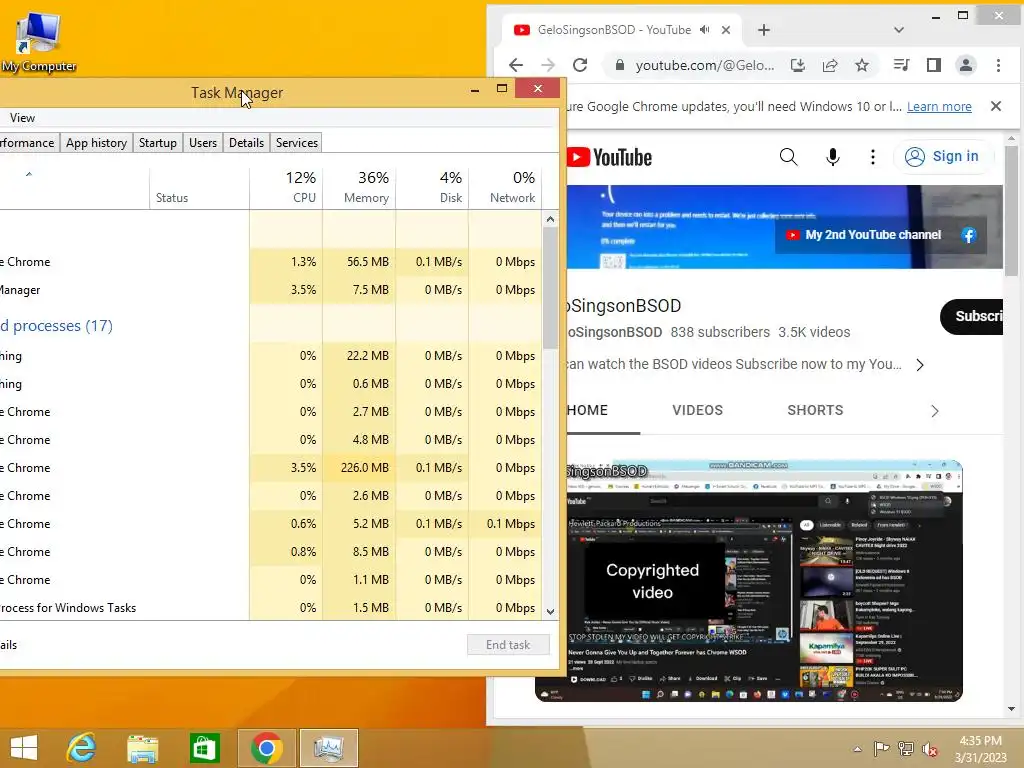
Task: Click Task Manager scrollbar up arrow
Action: 550,219
